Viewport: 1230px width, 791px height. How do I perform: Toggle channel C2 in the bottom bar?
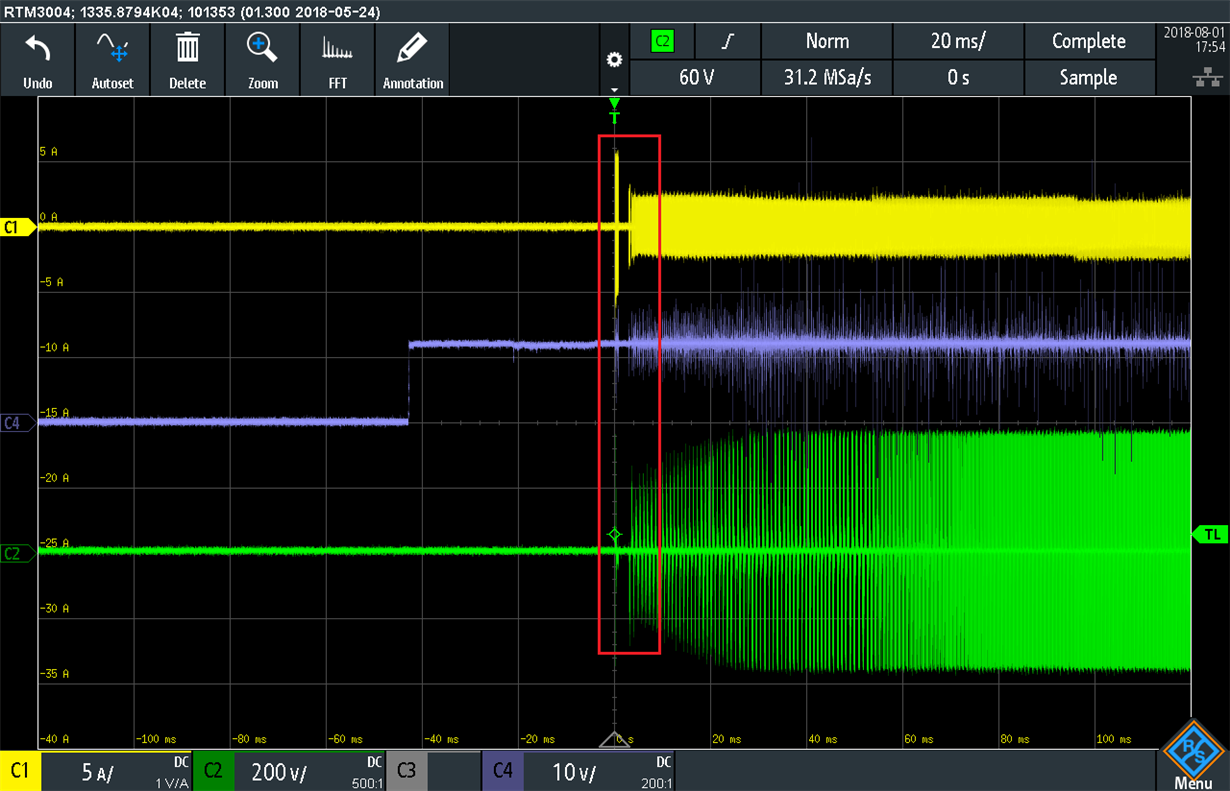[x=213, y=771]
